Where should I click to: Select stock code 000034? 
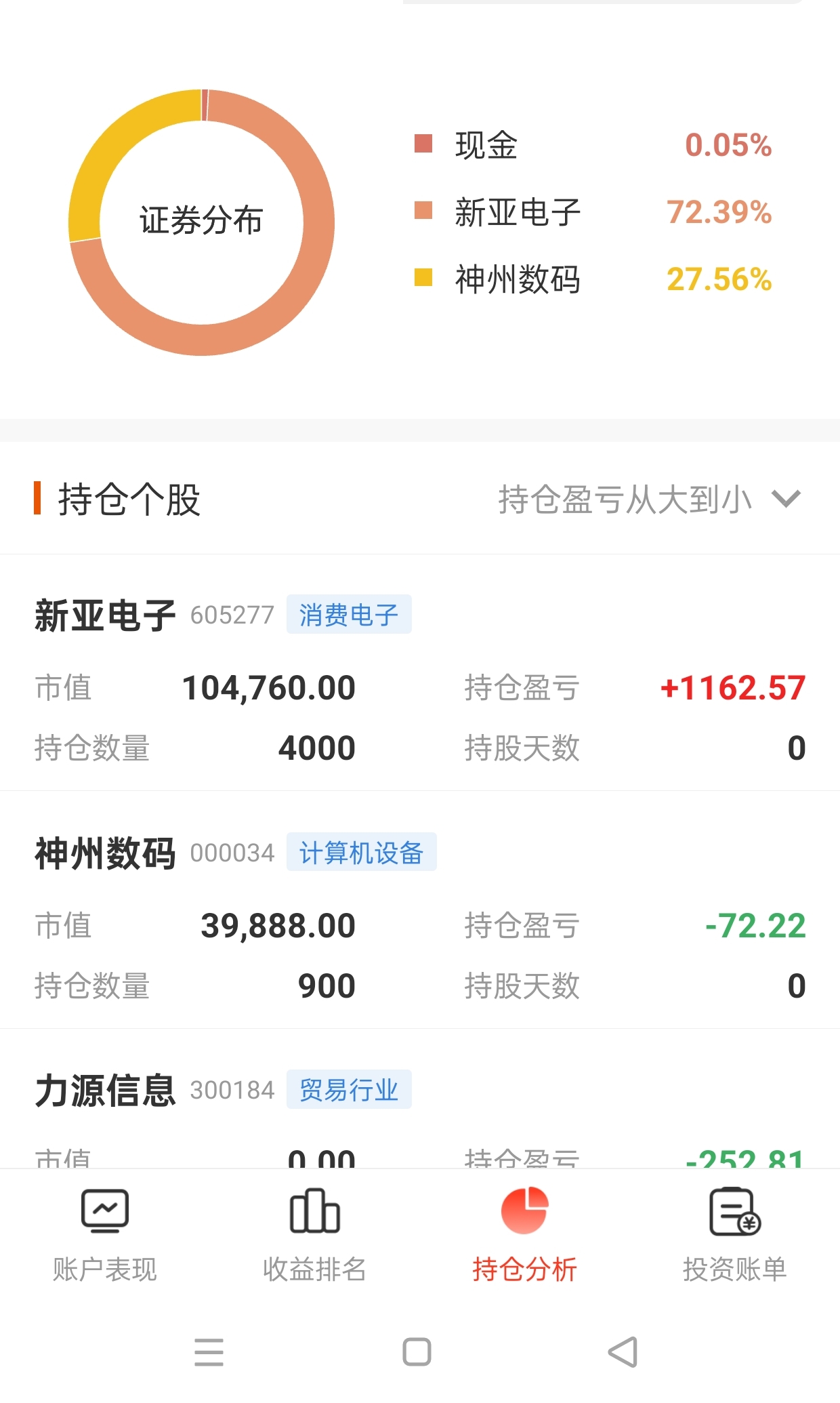(x=232, y=853)
